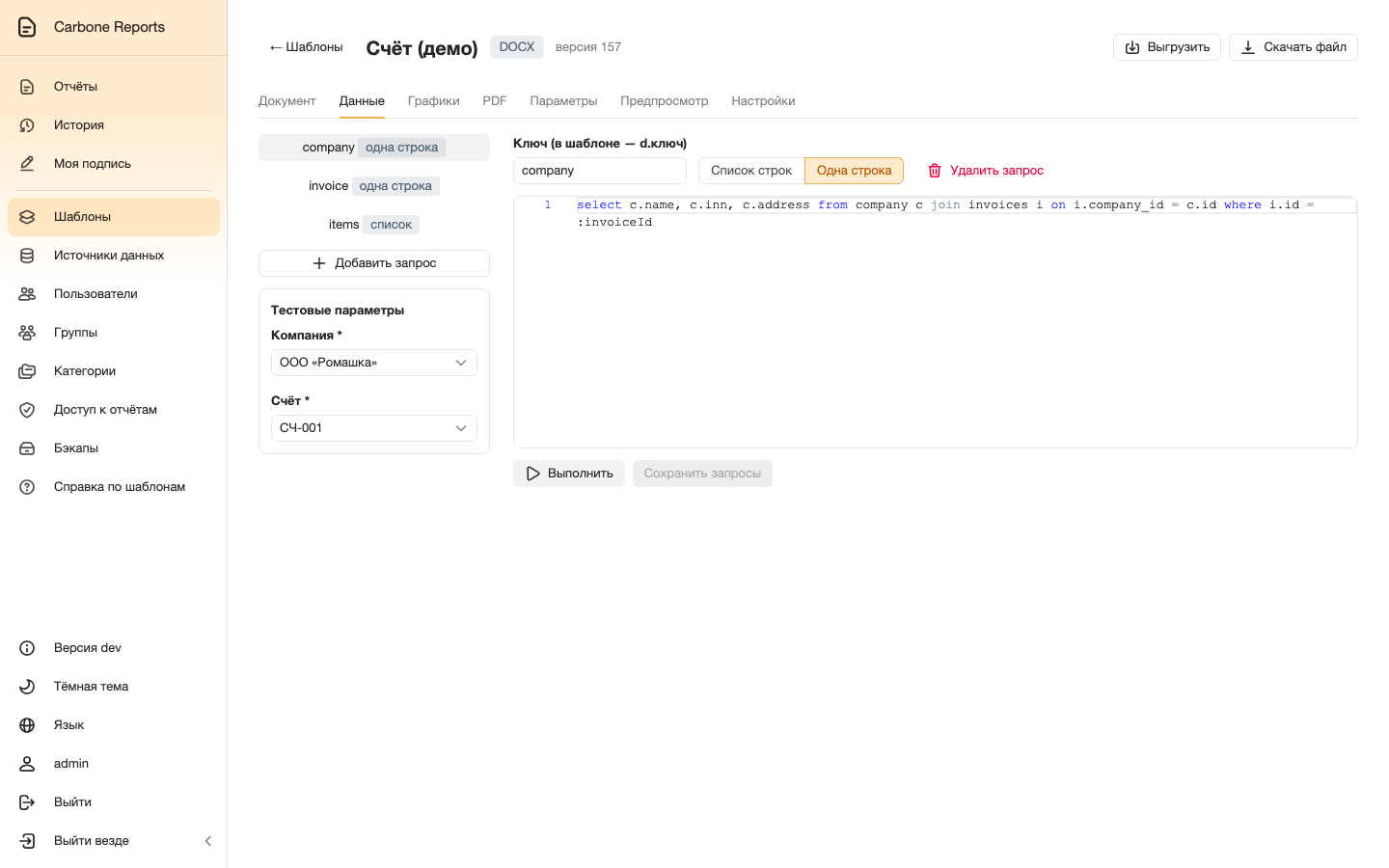Open the PDF tab
Viewport: 1389px width, 868px height.
(x=495, y=101)
